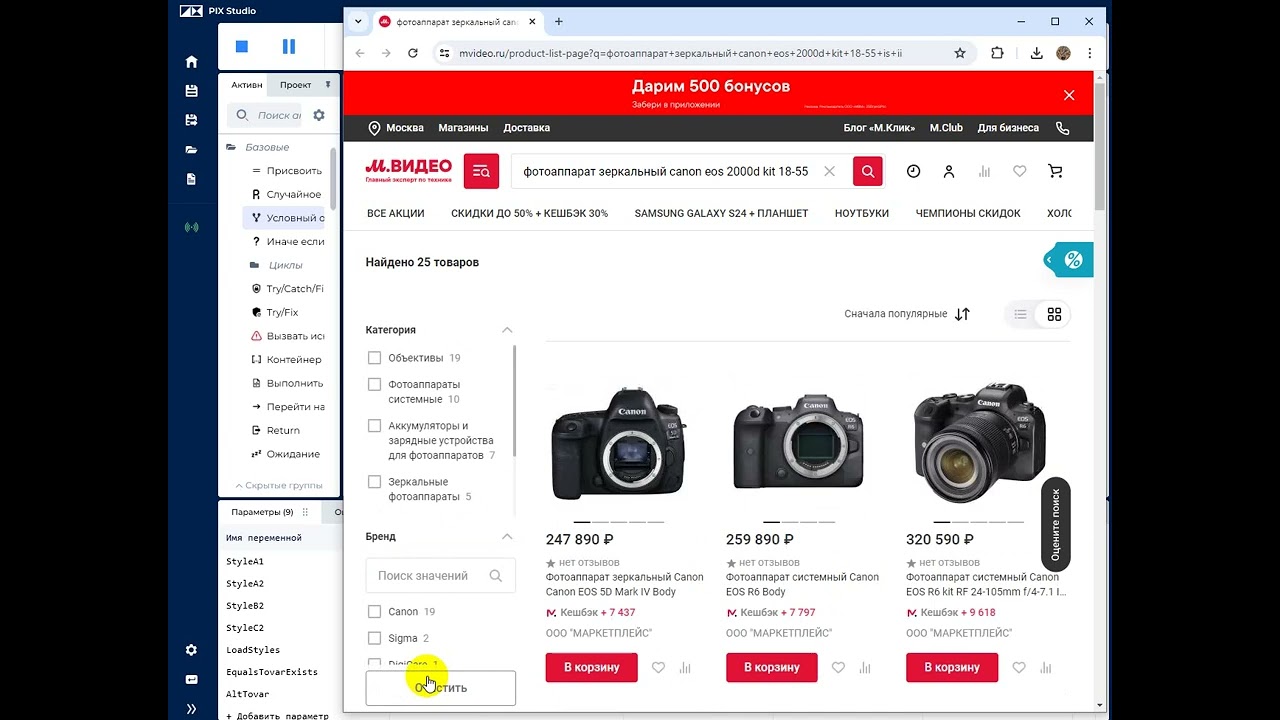The height and width of the screenshot is (720, 1280).
Task: Open the M.Club link
Action: 946,128
